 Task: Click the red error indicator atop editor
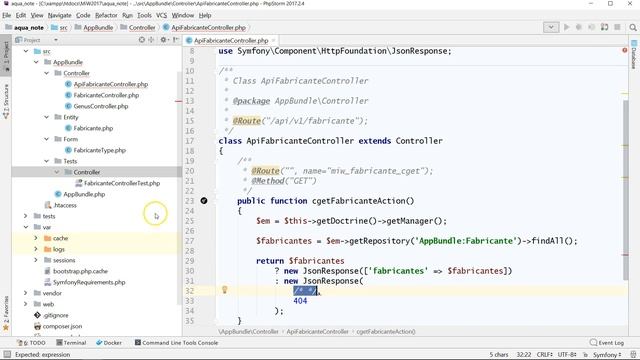624,50
